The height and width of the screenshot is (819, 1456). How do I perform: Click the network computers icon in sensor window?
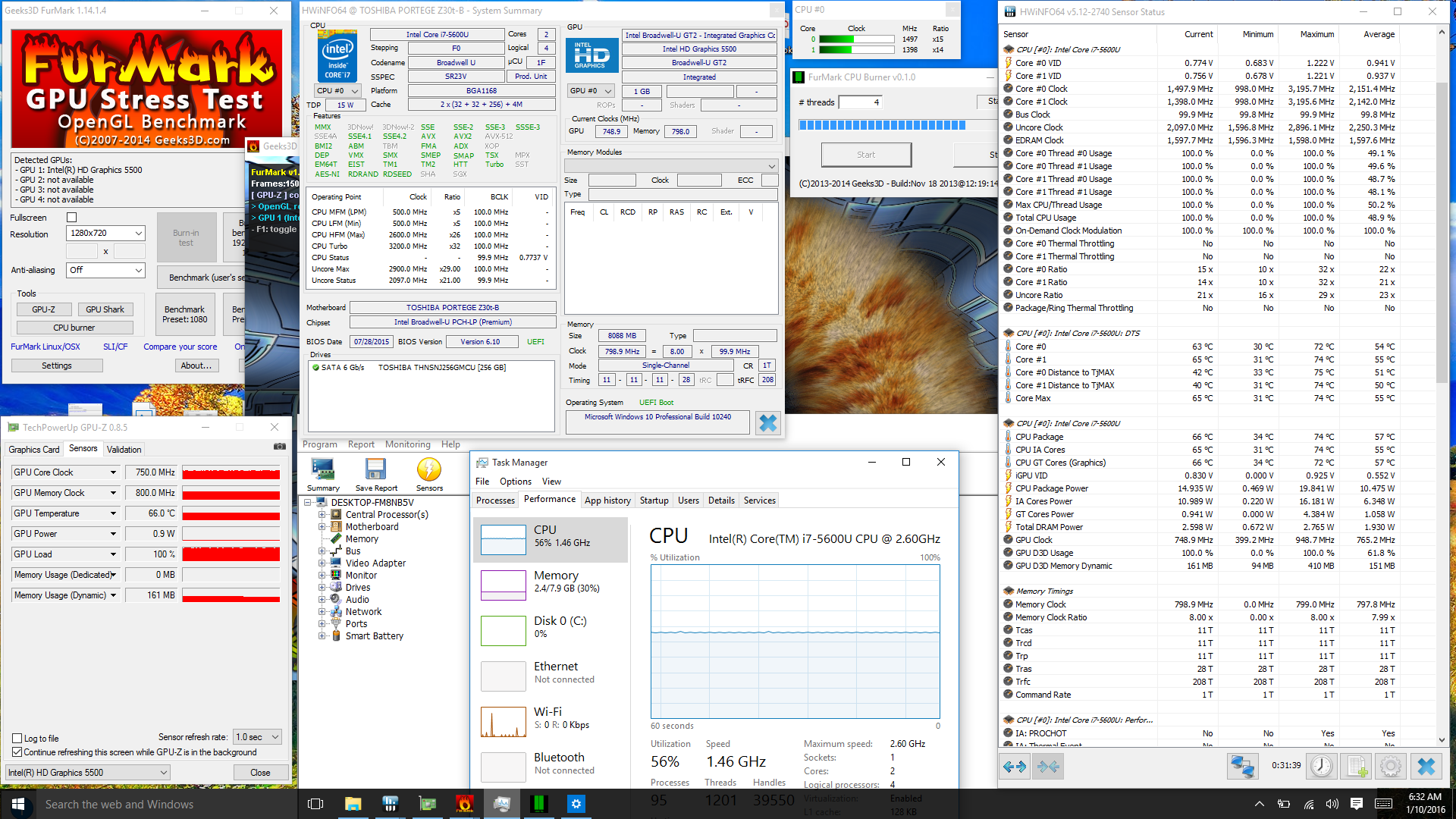pos(1242,767)
